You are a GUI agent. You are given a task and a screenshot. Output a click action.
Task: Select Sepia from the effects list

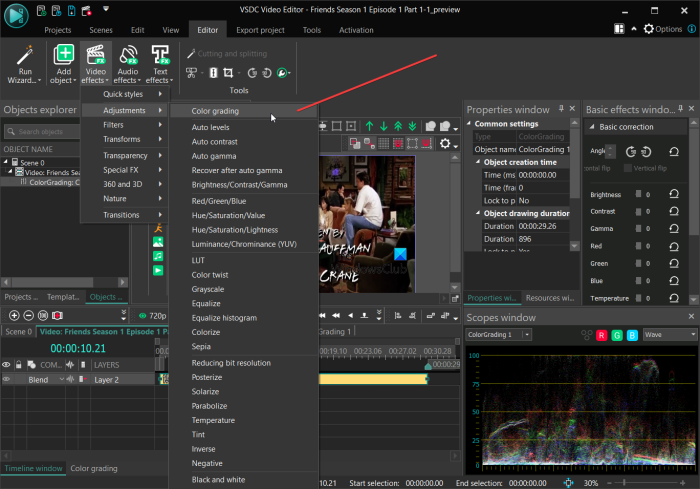(202, 345)
